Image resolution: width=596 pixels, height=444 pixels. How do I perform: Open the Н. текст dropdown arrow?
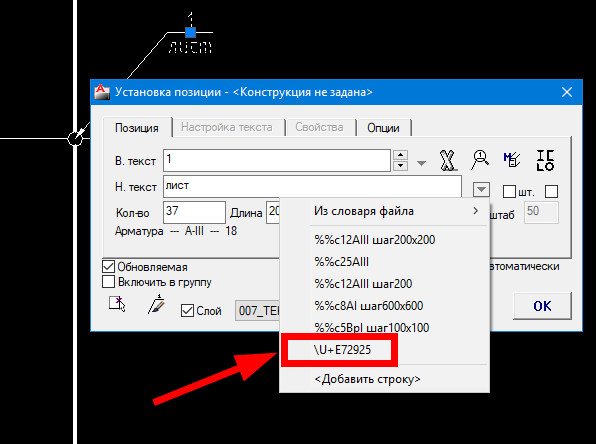point(481,189)
